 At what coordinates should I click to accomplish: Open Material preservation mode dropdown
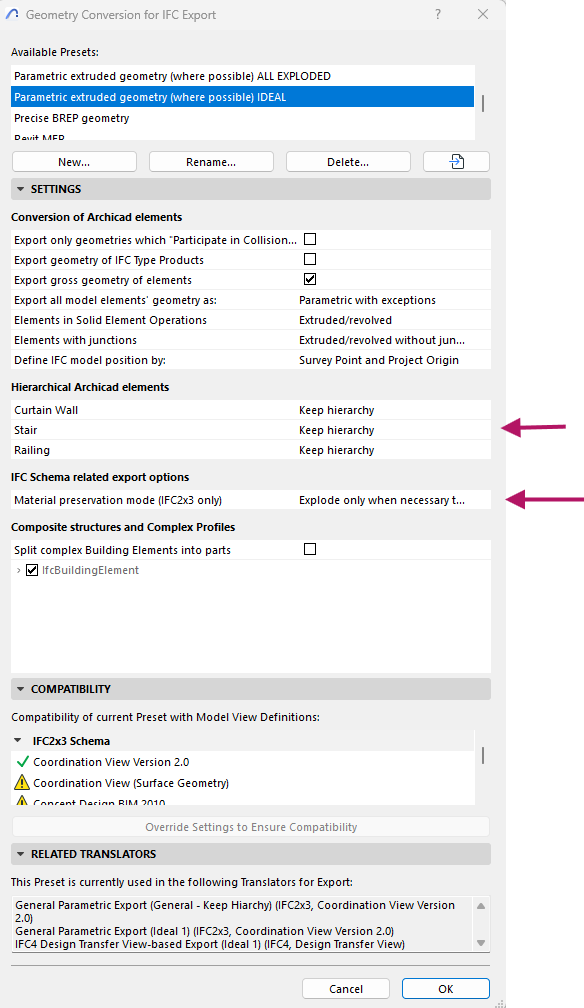[x=393, y=500]
